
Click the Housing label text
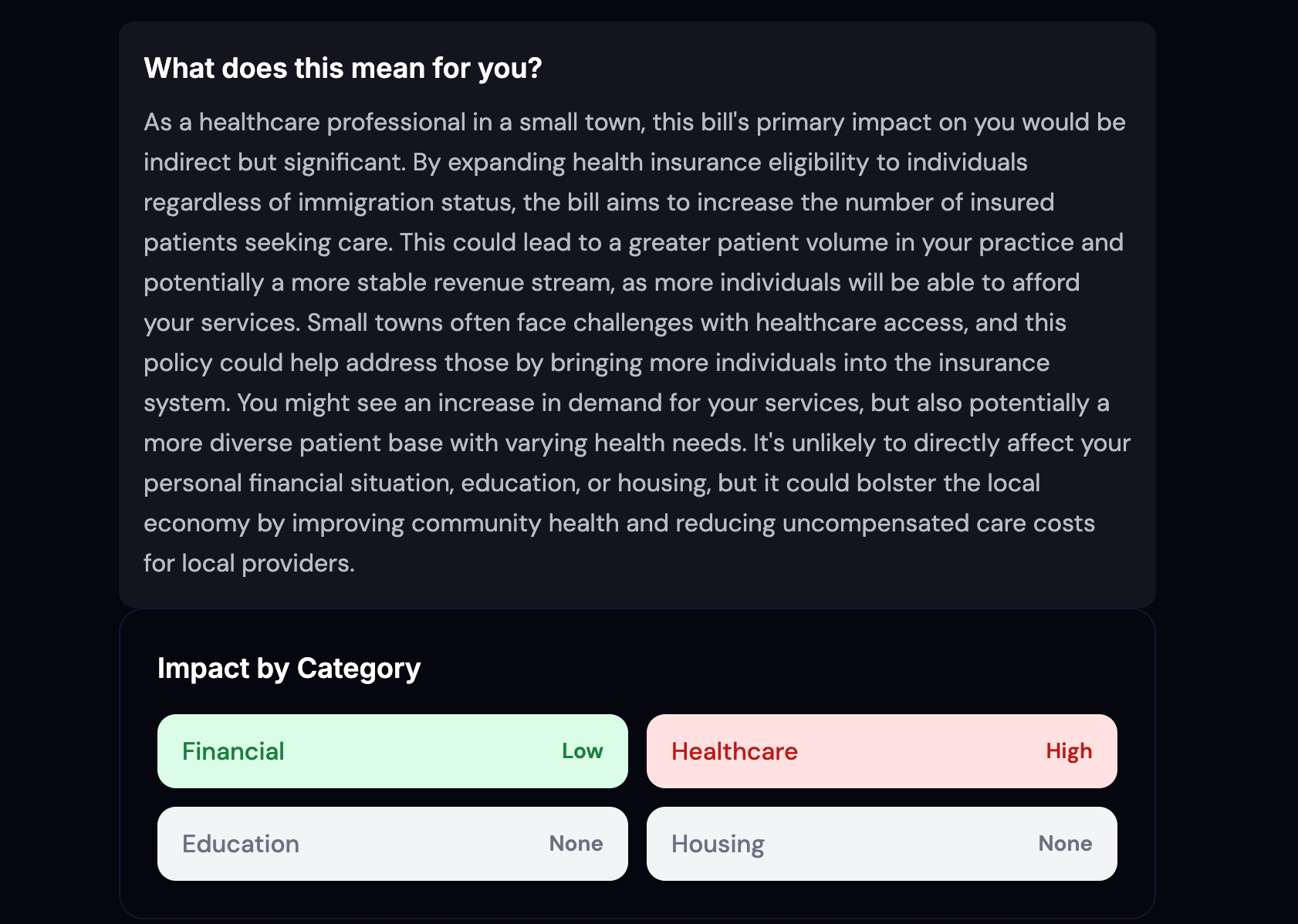click(718, 845)
